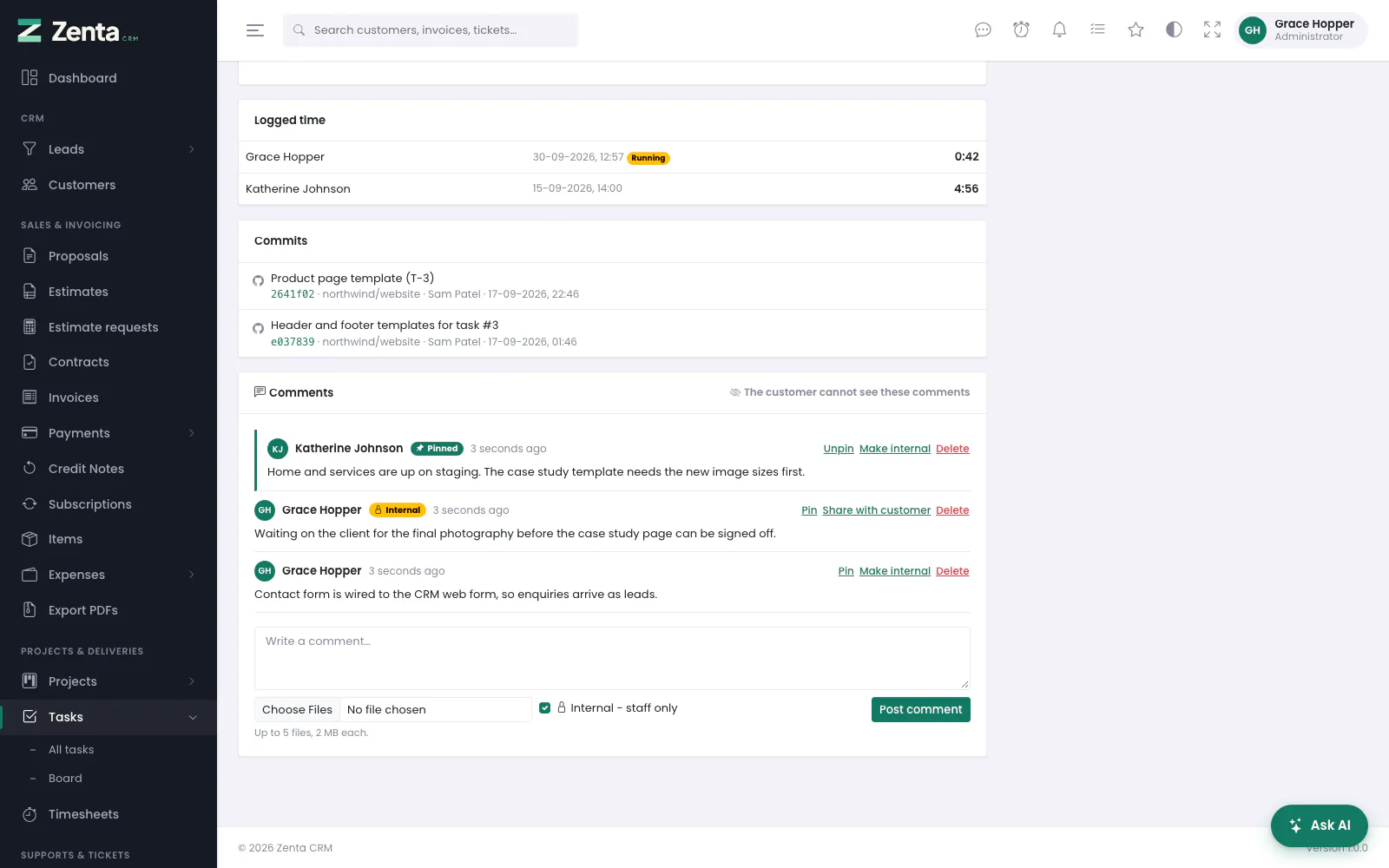This screenshot has width=1389, height=868.
Task: Click the favorites star icon
Action: (x=1136, y=30)
